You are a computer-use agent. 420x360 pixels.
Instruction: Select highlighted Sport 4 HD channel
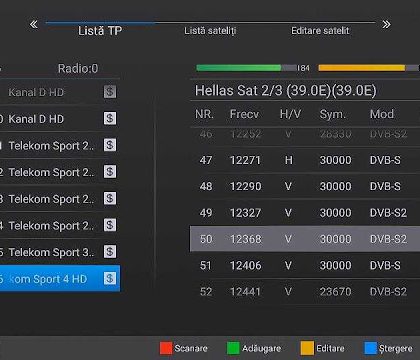coord(59,279)
